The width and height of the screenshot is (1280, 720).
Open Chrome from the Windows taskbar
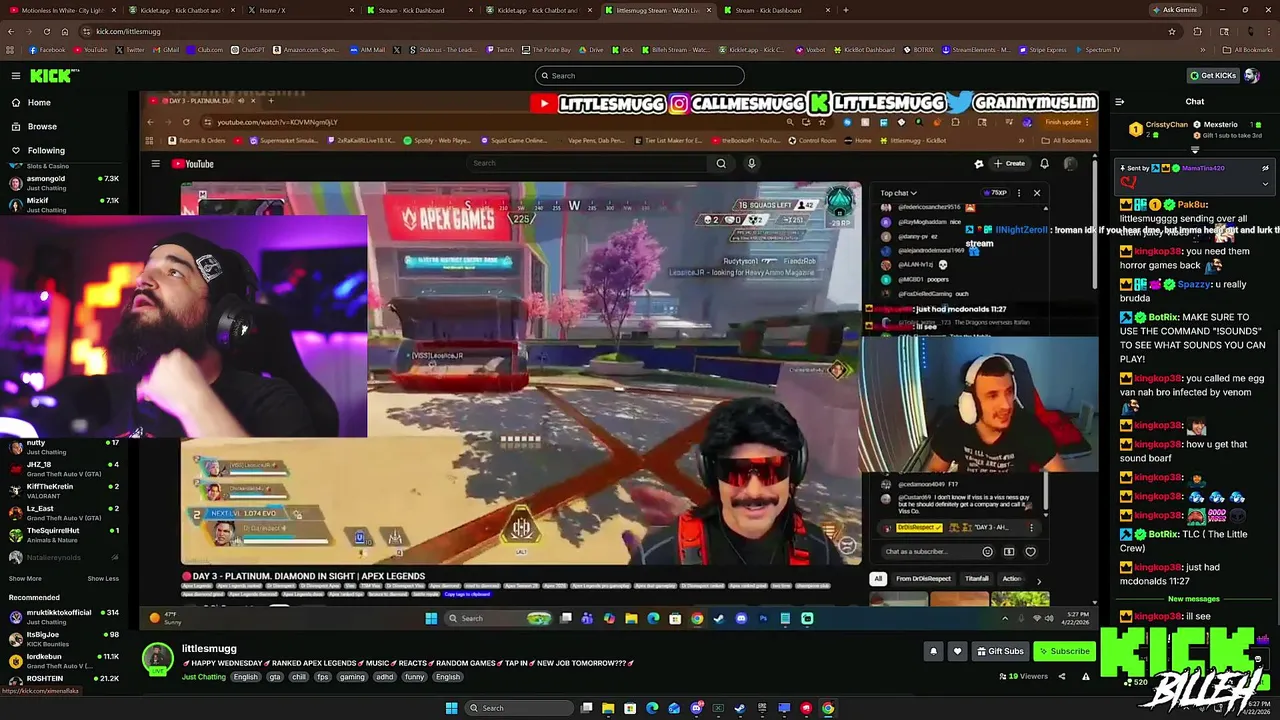tap(828, 708)
